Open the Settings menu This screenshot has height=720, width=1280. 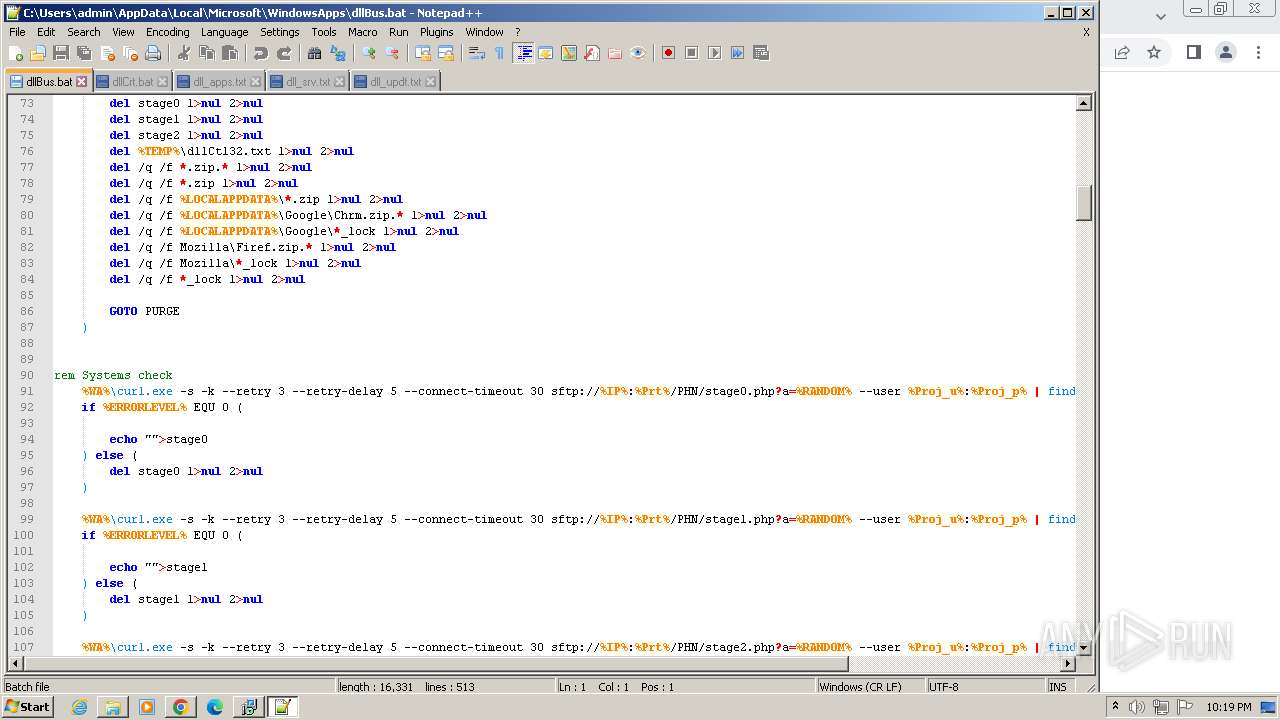click(x=279, y=32)
